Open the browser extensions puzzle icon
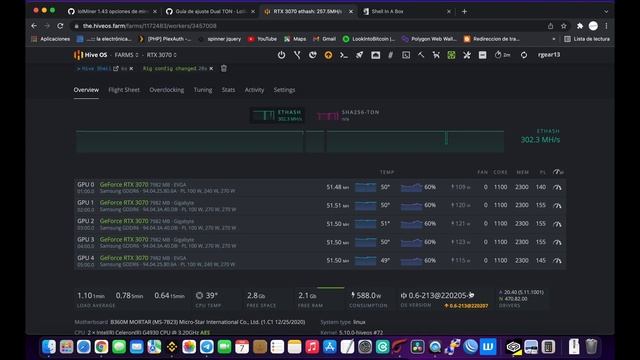 click(x=580, y=26)
